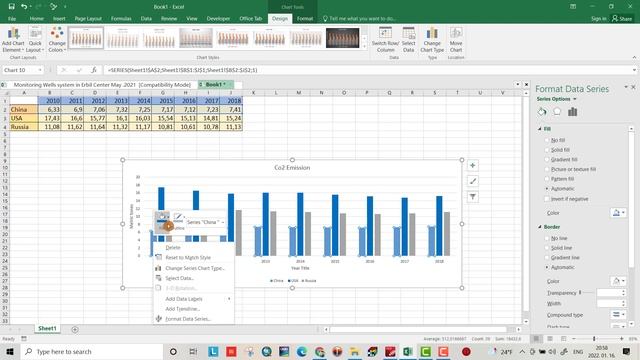Click Reset to Match Style entry
640x360 pixels.
188,258
